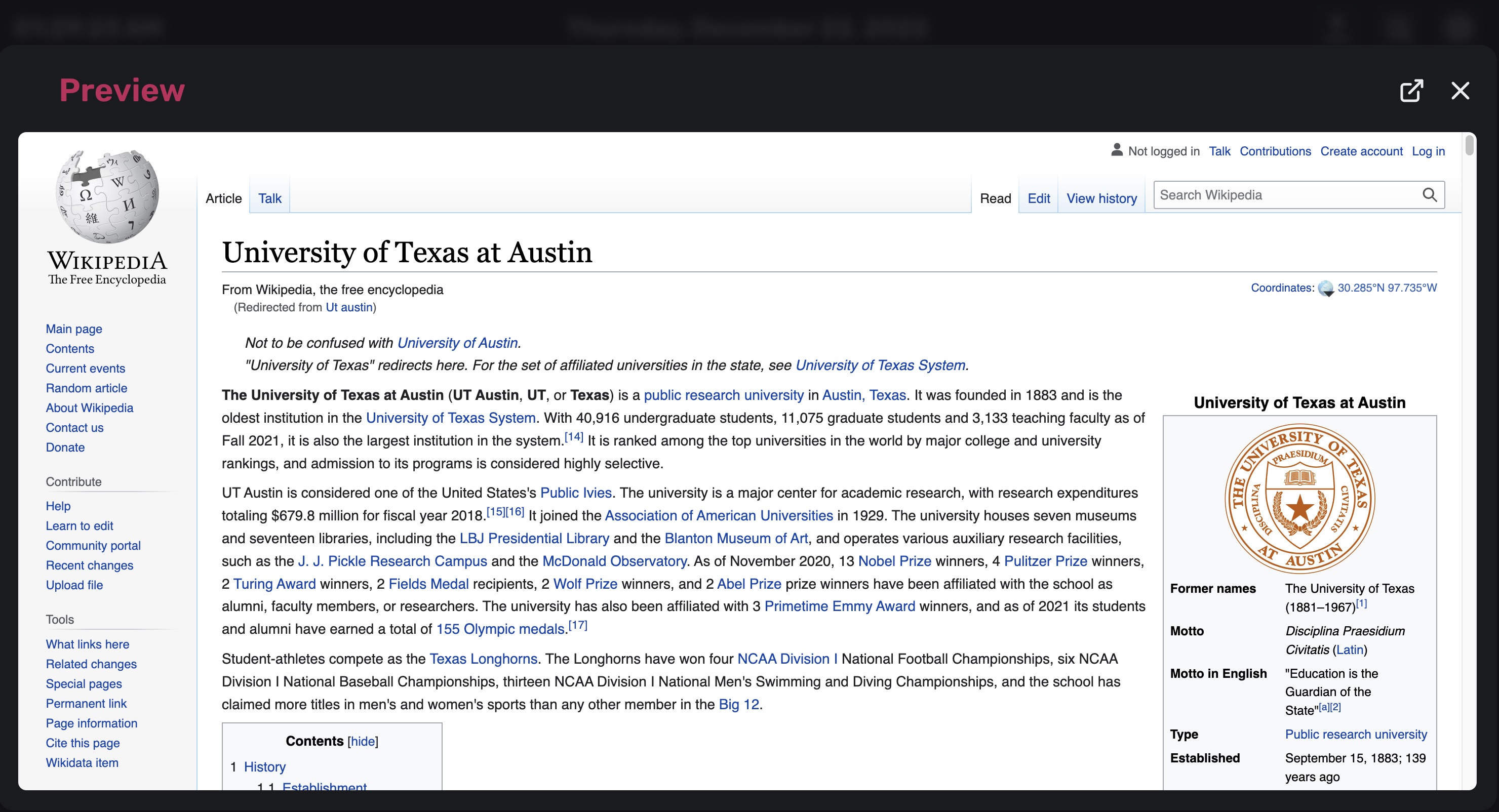Open sidebar Contents link
This screenshot has width=1499, height=812.
(70, 348)
